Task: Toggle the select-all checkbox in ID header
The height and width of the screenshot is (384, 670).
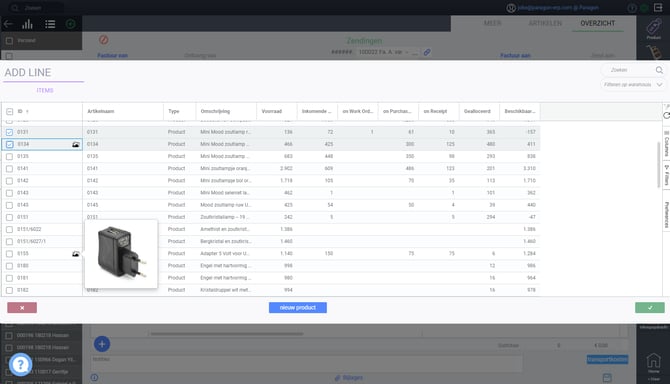Action: 9,111
